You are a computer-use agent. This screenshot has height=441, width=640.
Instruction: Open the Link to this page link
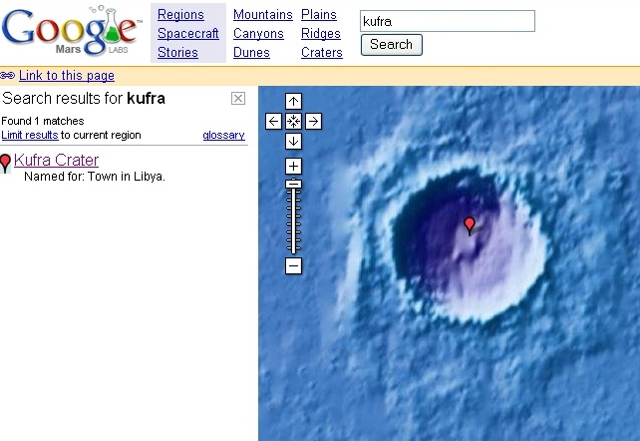pyautogui.click(x=67, y=76)
